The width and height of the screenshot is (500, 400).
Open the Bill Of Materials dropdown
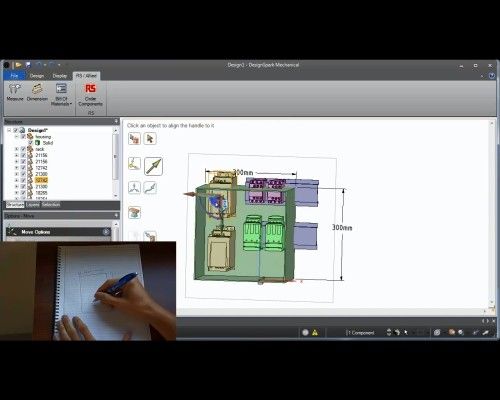pyautogui.click(x=61, y=95)
